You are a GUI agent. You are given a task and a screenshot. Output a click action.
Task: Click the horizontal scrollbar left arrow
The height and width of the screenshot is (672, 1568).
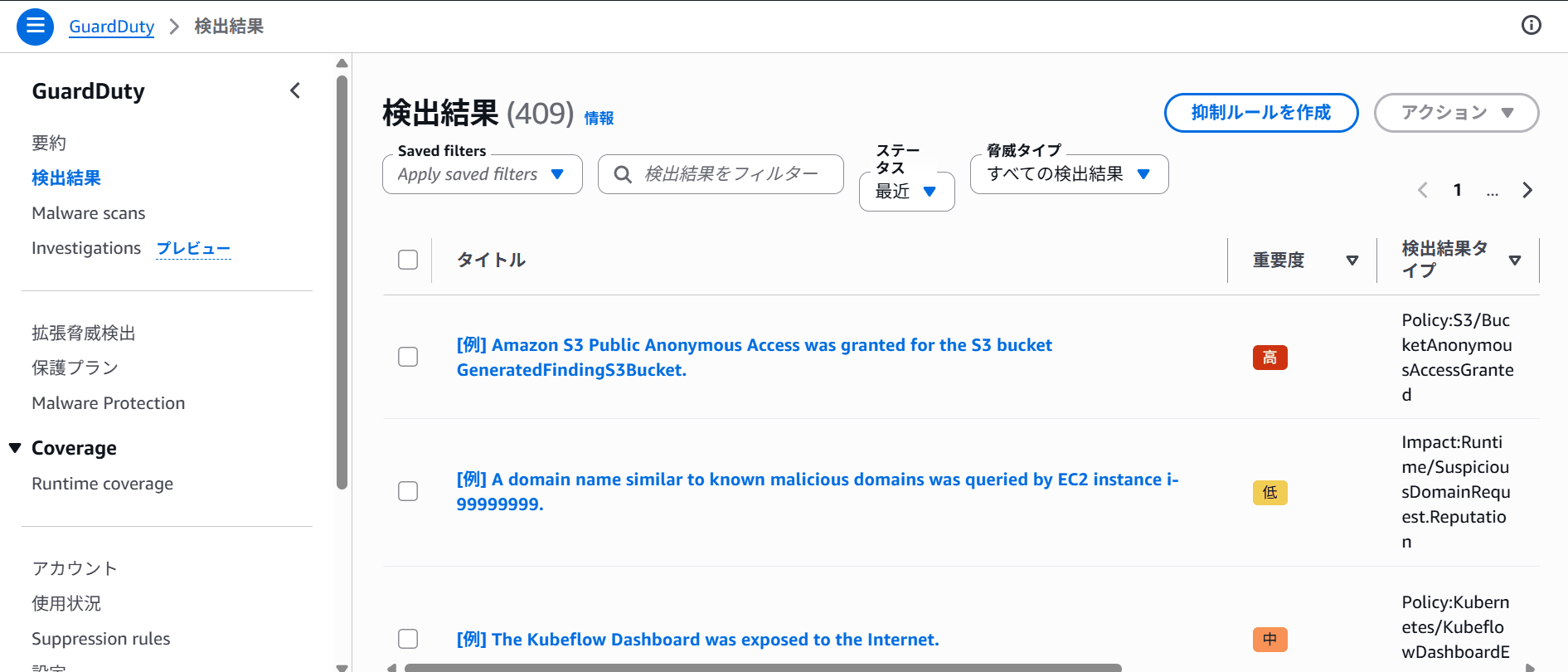coord(391,668)
